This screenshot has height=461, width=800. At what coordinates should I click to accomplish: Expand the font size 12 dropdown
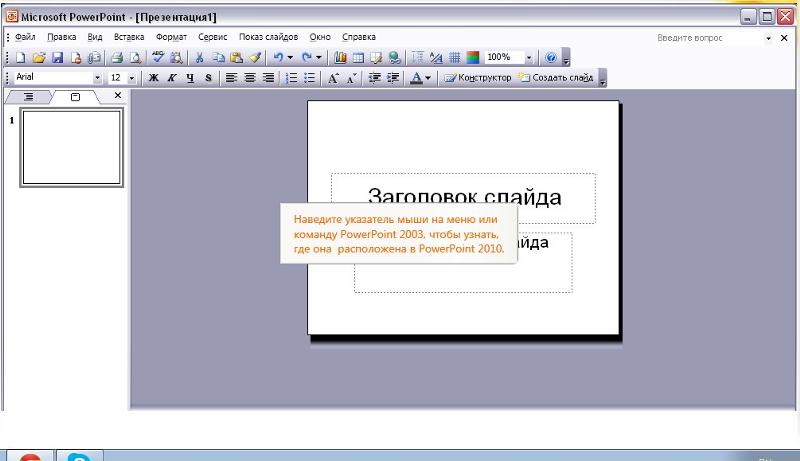[132, 78]
